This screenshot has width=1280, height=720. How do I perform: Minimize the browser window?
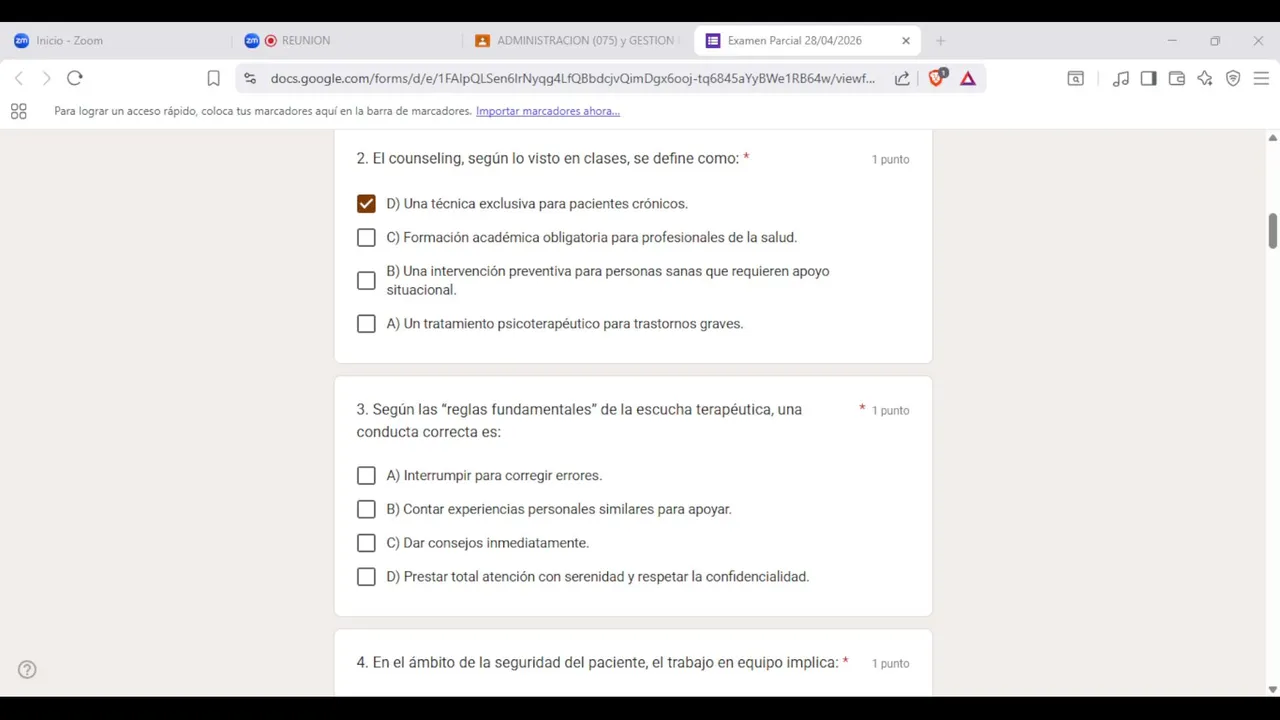point(1172,41)
